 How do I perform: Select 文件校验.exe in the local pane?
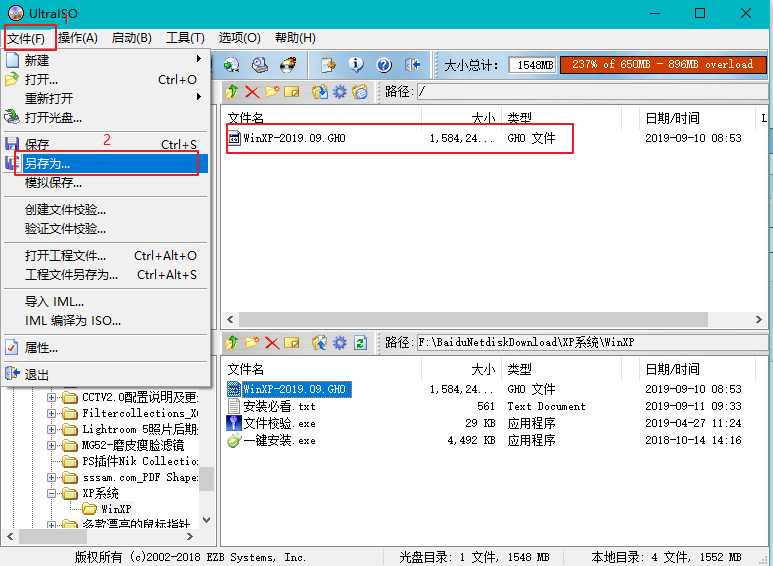(272, 423)
